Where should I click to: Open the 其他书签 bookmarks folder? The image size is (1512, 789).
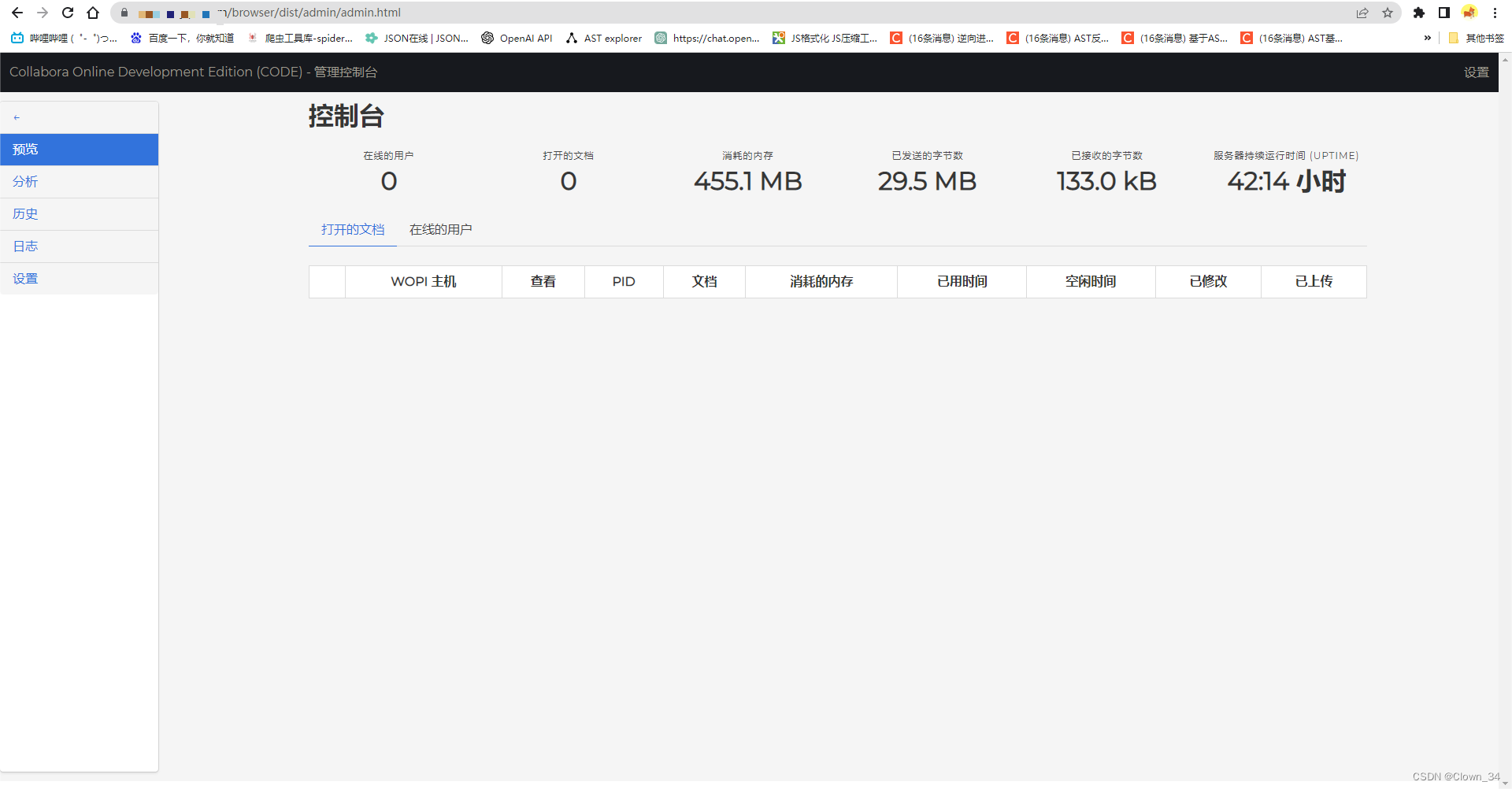click(x=1476, y=38)
